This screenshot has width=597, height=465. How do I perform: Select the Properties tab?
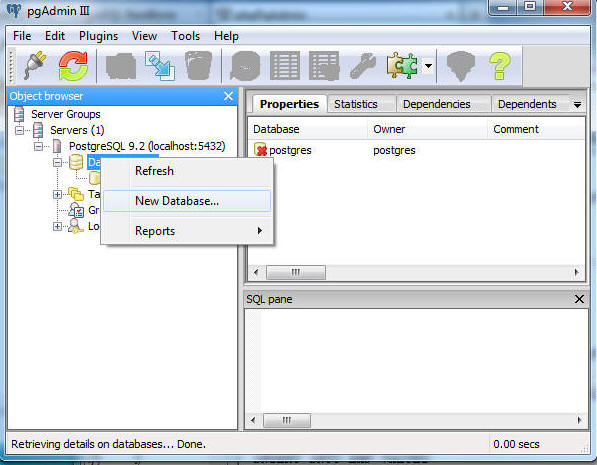pos(289,104)
